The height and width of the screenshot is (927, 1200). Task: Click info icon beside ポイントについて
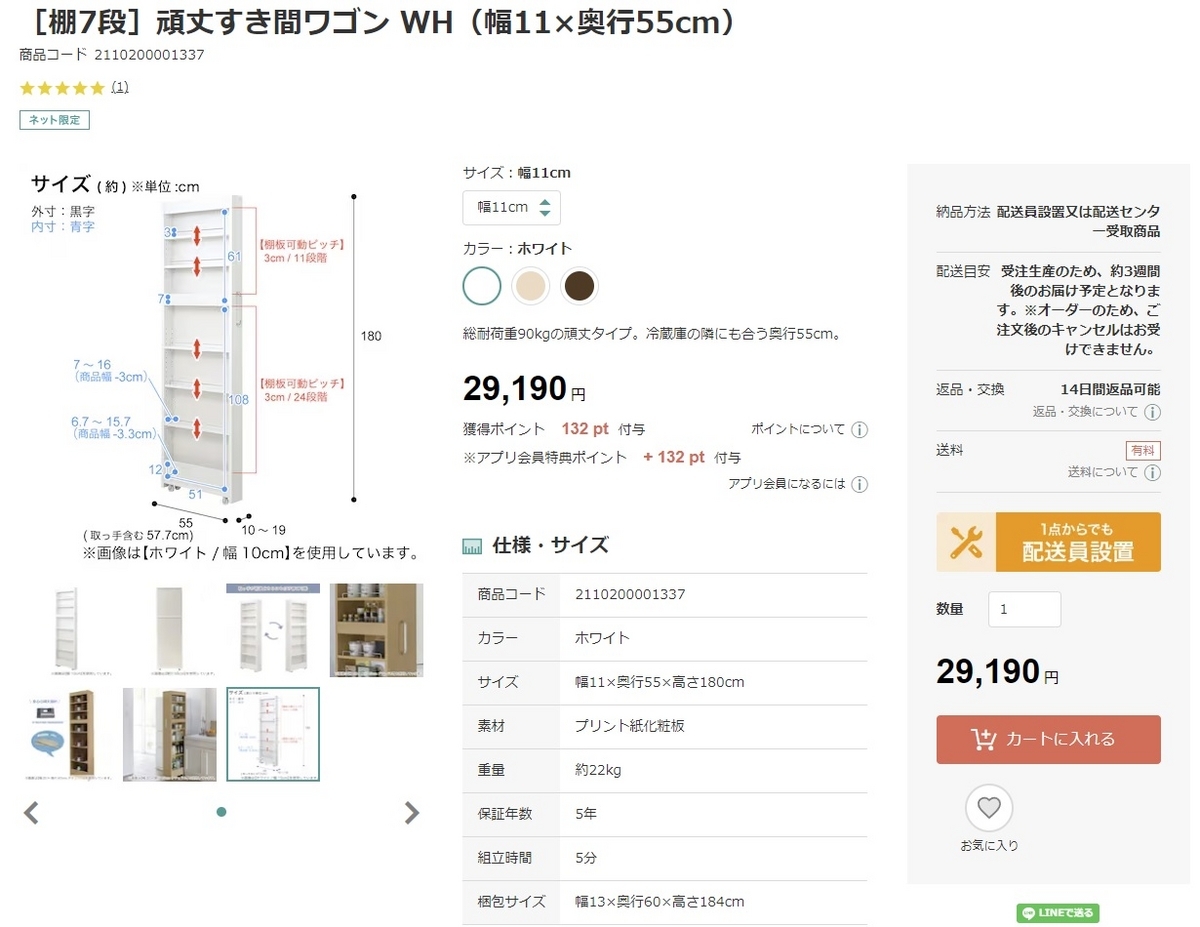pyautogui.click(x=859, y=430)
